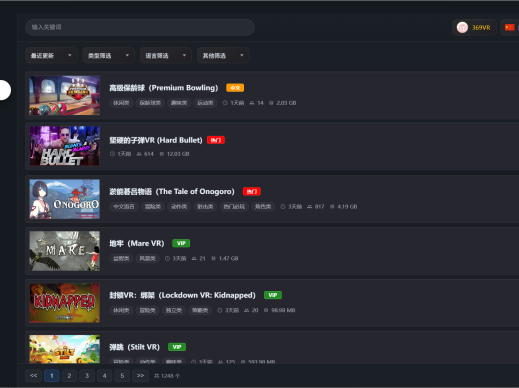Click the 动作类 tag under Tale of Onogoro
Viewport: 519px width, 388px height.
[x=179, y=207]
